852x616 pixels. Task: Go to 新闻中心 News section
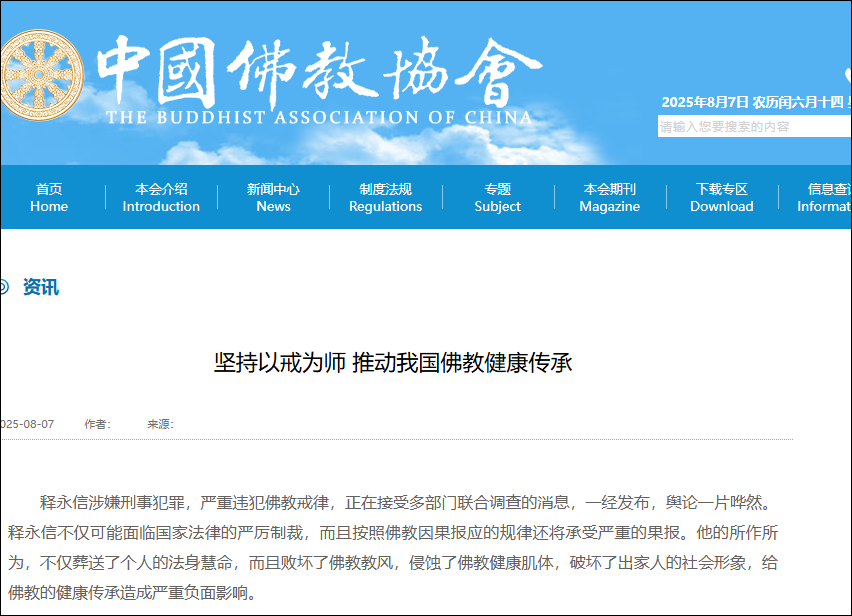coord(273,197)
